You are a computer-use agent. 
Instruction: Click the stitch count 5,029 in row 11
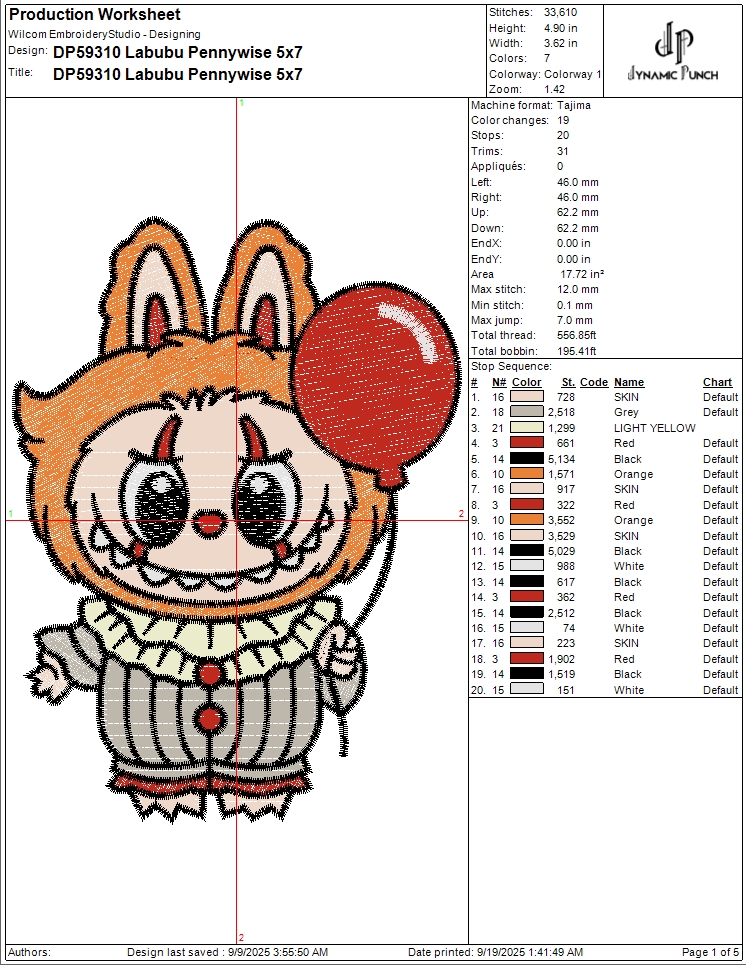561,551
